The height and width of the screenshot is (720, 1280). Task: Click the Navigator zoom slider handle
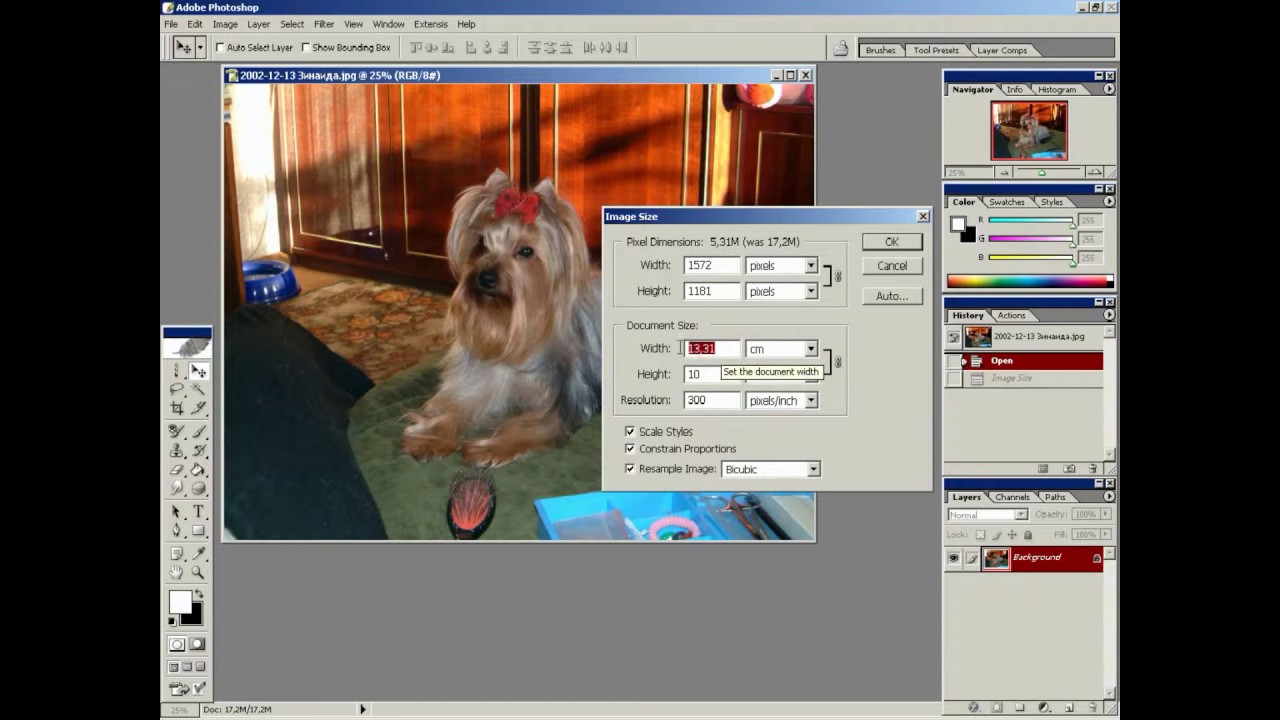(x=1042, y=173)
